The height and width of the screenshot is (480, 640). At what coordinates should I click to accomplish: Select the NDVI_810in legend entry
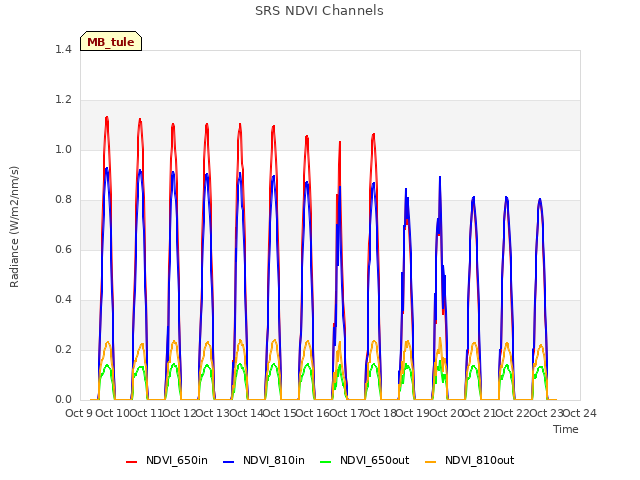point(264,460)
